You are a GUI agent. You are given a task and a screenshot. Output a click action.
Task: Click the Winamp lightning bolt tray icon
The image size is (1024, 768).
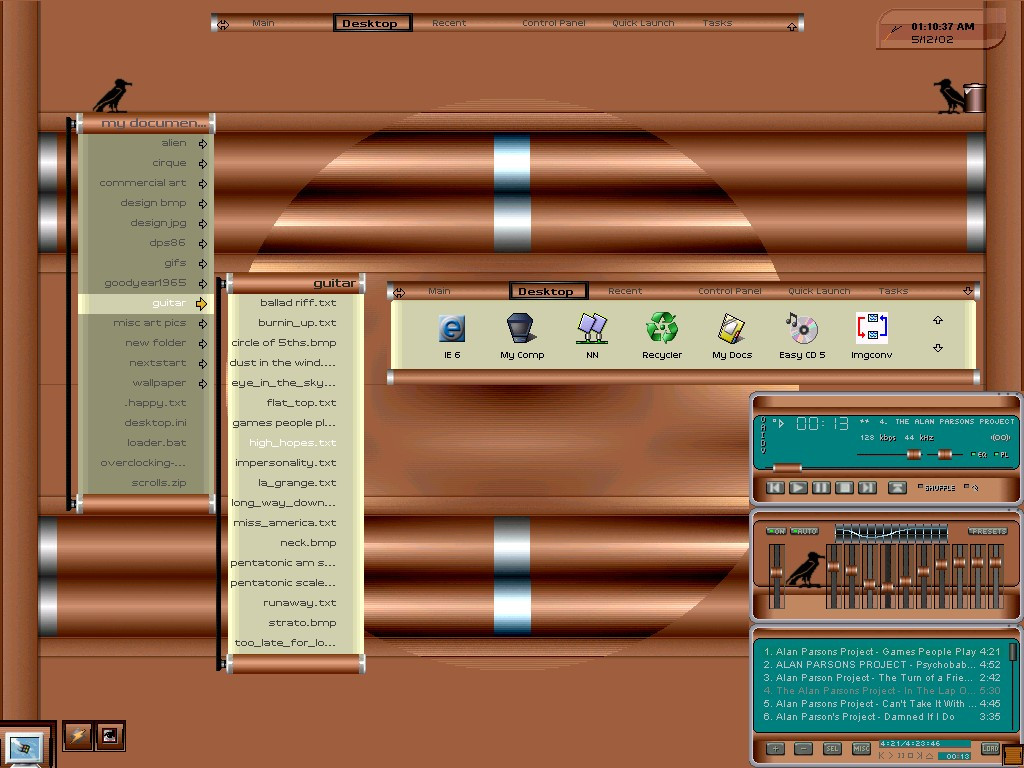tap(77, 737)
